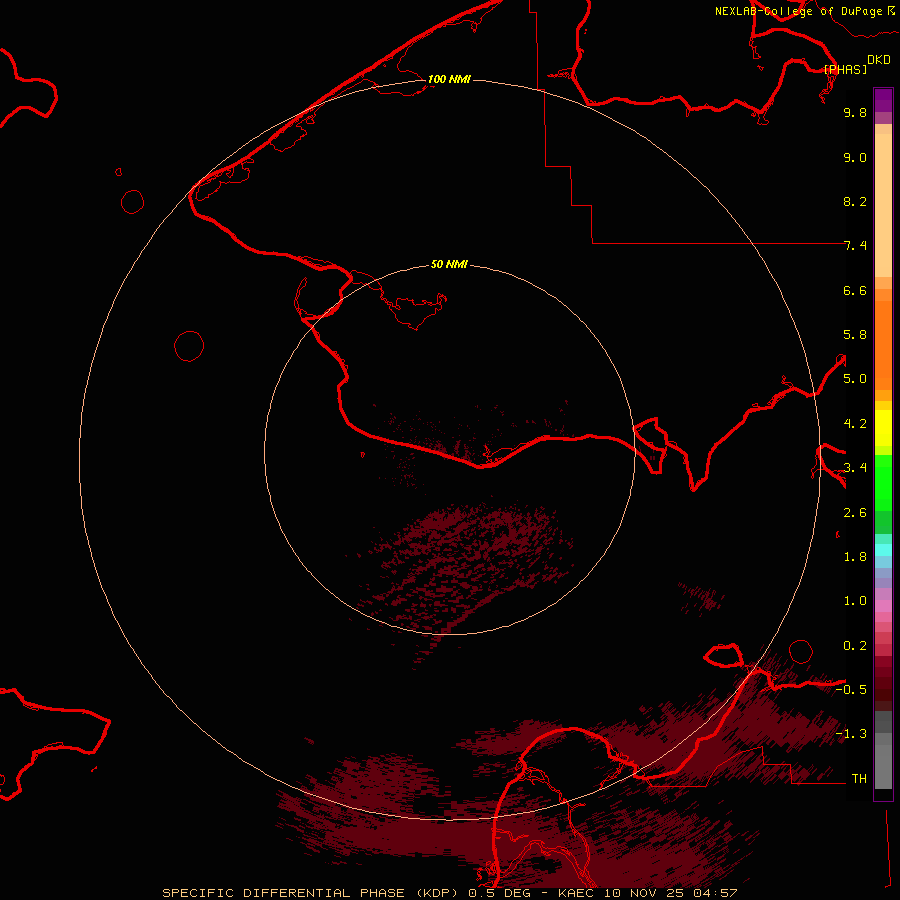Click the 50 NMI range ring label
The image size is (900, 900).
point(449,264)
